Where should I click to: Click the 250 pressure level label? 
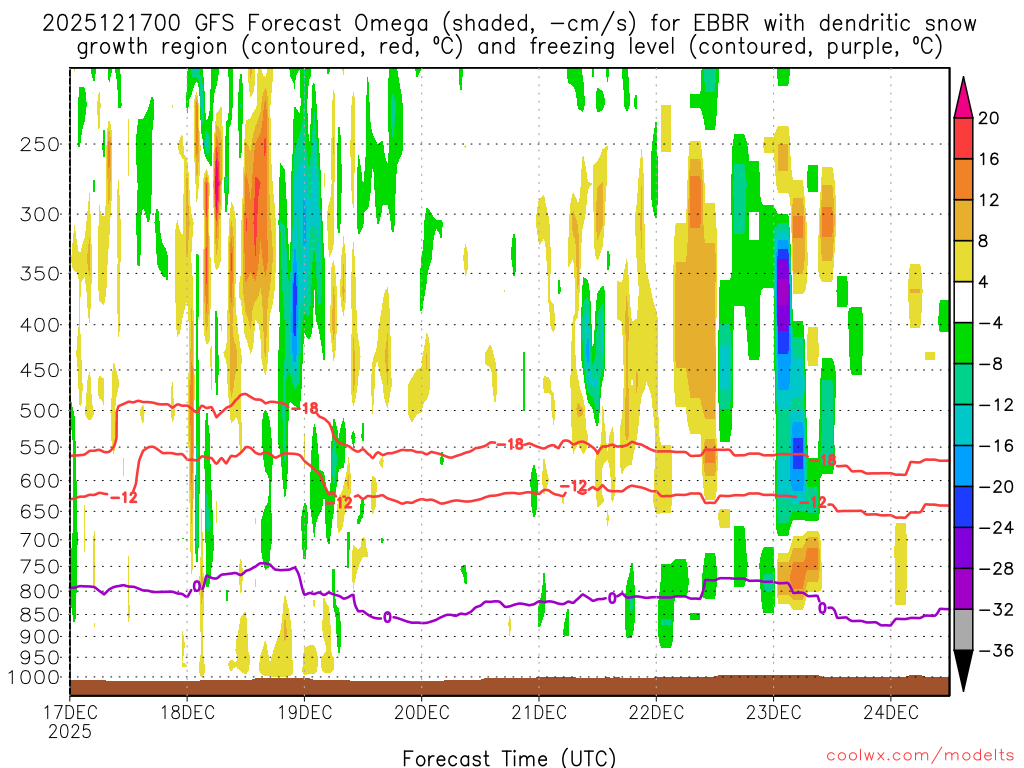pos(40,144)
